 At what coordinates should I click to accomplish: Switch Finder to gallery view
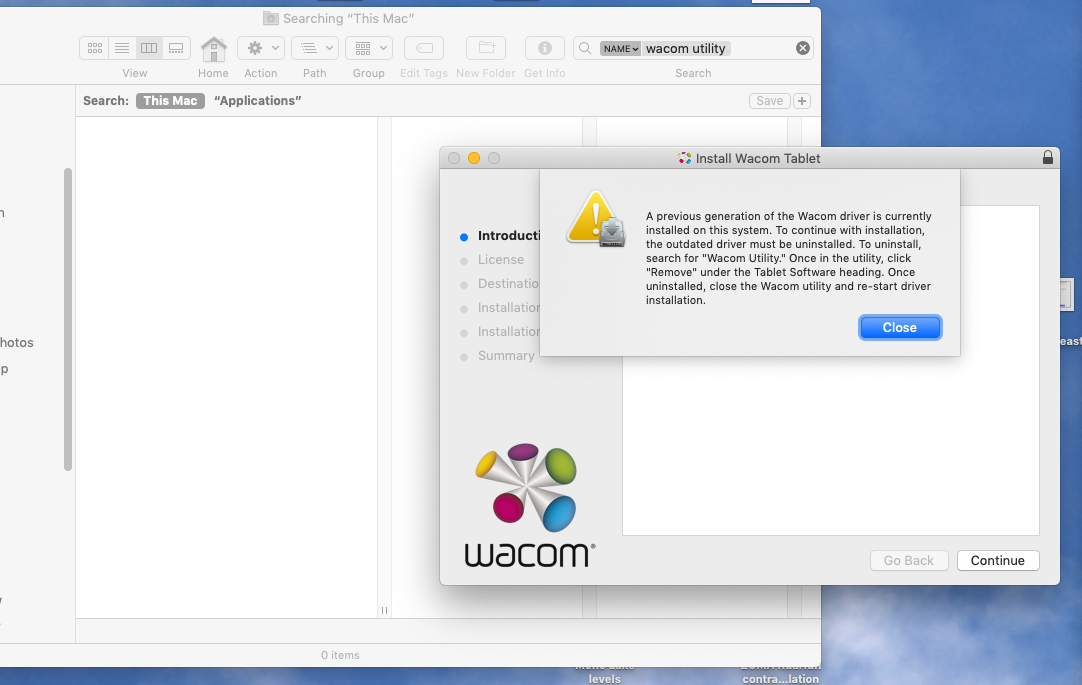pyautogui.click(x=176, y=48)
